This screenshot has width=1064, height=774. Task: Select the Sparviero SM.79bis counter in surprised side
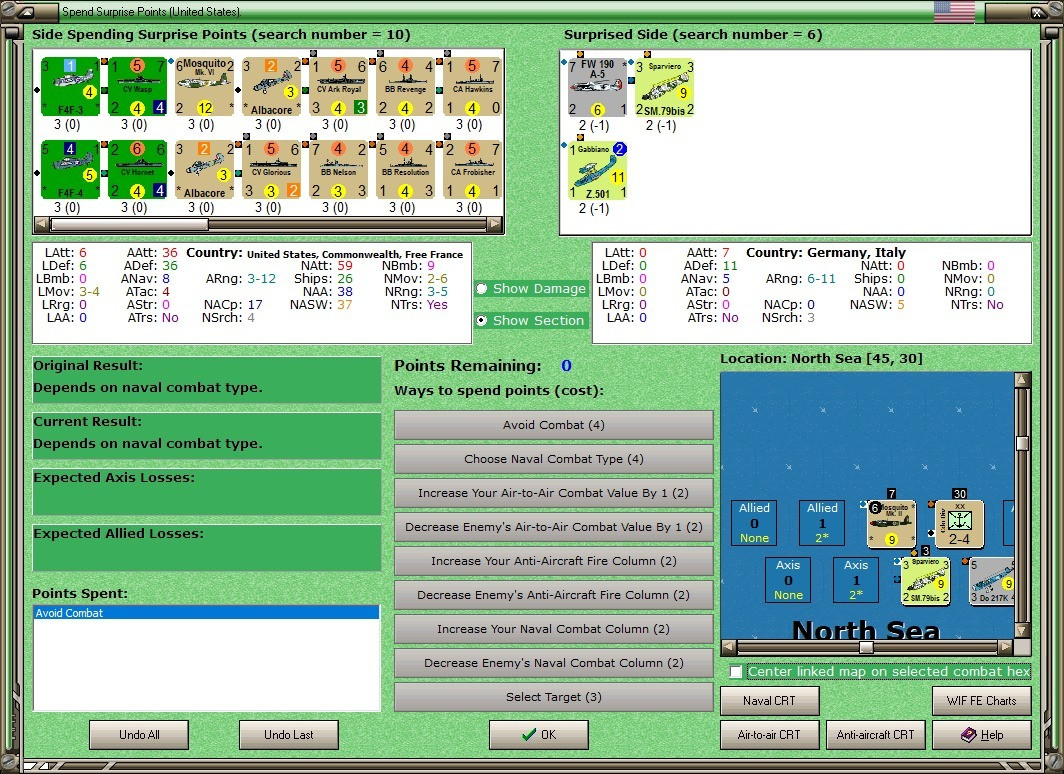664,88
